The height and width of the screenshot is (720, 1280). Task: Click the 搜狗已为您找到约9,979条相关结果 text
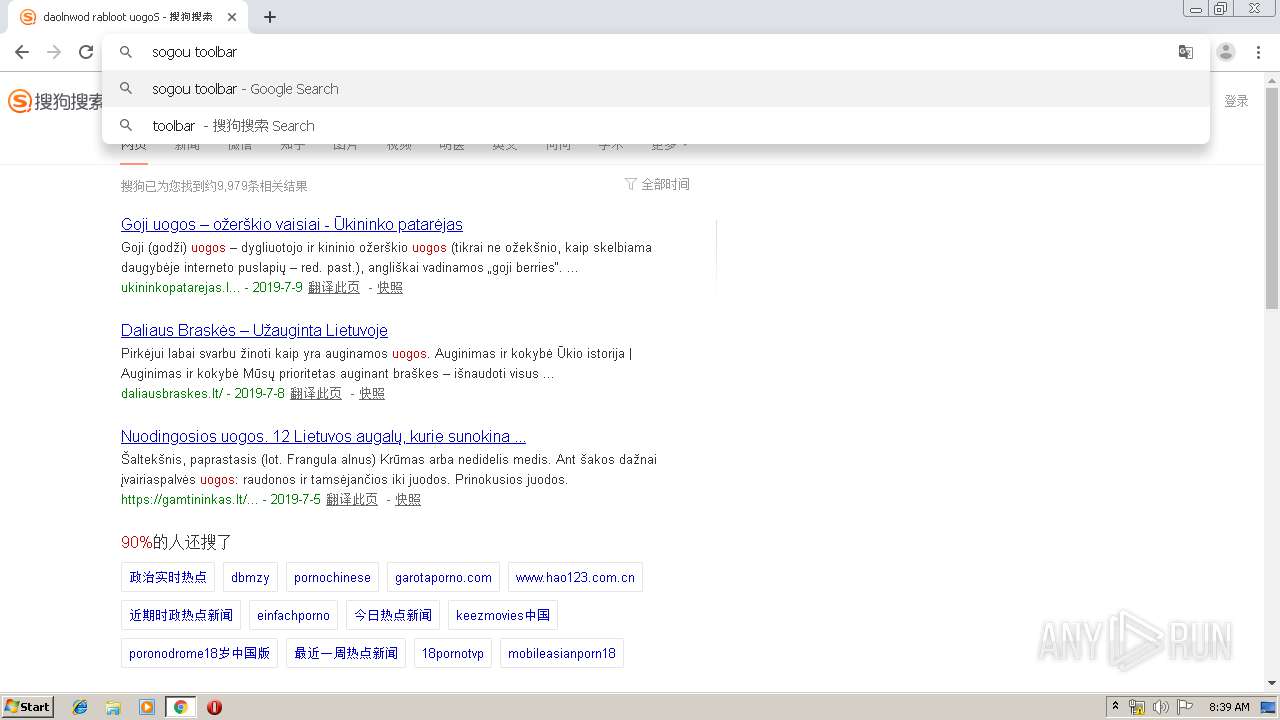[x=214, y=186]
